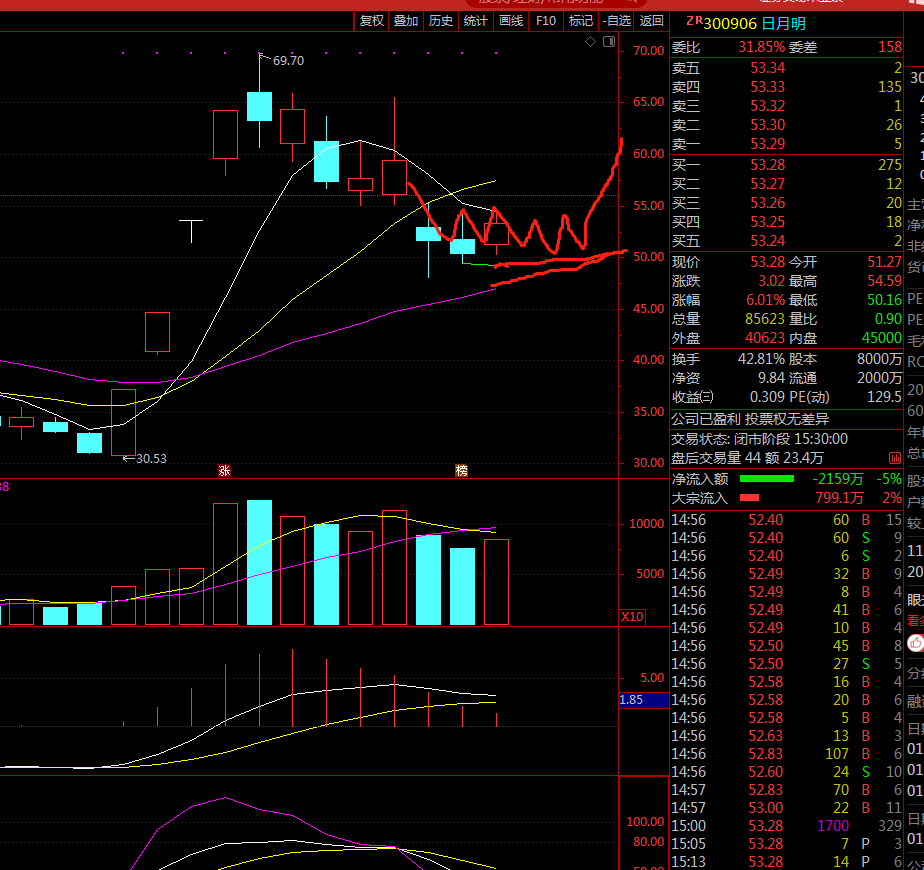The height and width of the screenshot is (870, 924).
Task: Remove stock via -自选 button
Action: tap(616, 21)
